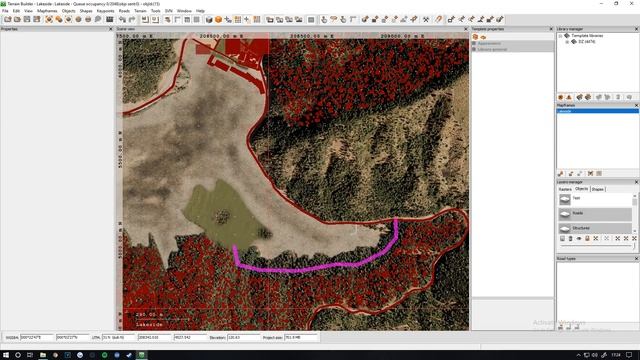Click the WGS84 longitude field in status bar
Screen dimensions: 640x360
37,338
